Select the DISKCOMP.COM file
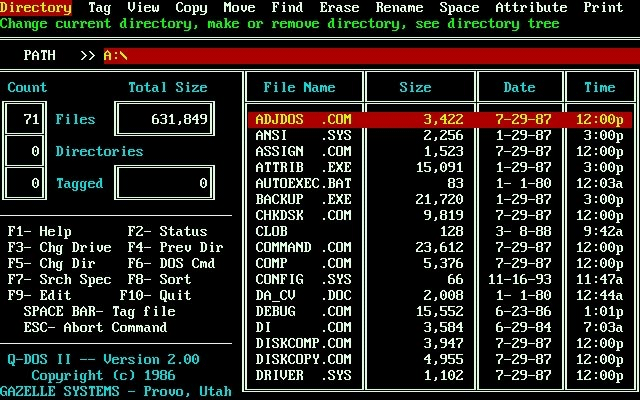This screenshot has height=400, width=640. click(x=440, y=343)
